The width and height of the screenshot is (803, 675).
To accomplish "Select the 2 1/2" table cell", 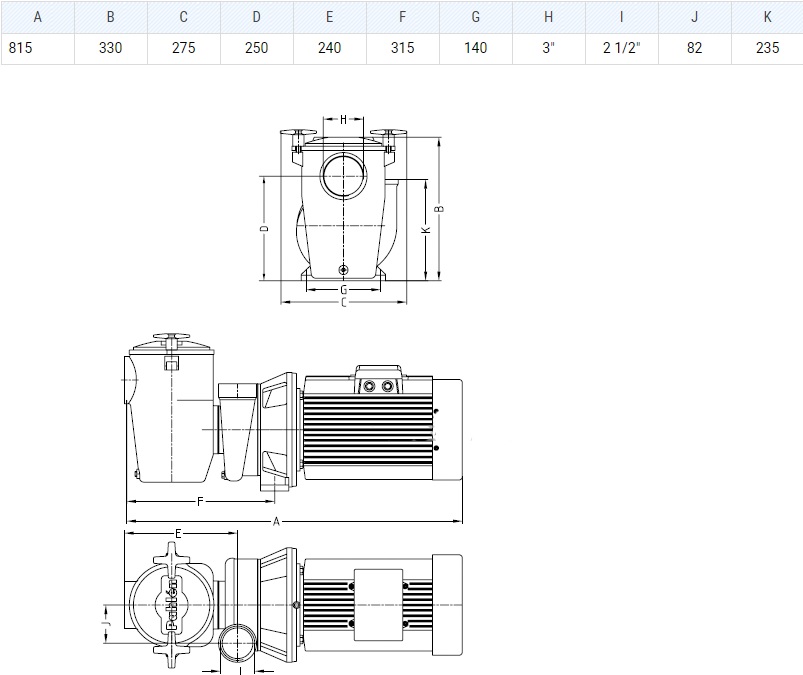I will (x=621, y=48).
